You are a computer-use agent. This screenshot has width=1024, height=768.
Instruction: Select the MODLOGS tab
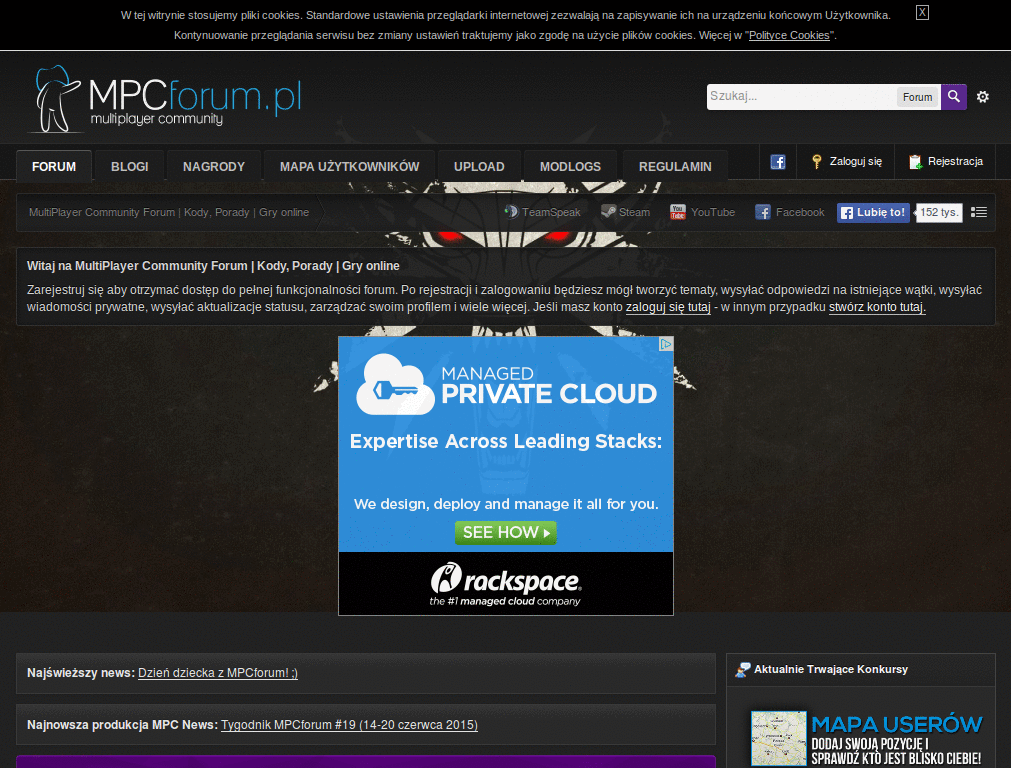(570, 167)
